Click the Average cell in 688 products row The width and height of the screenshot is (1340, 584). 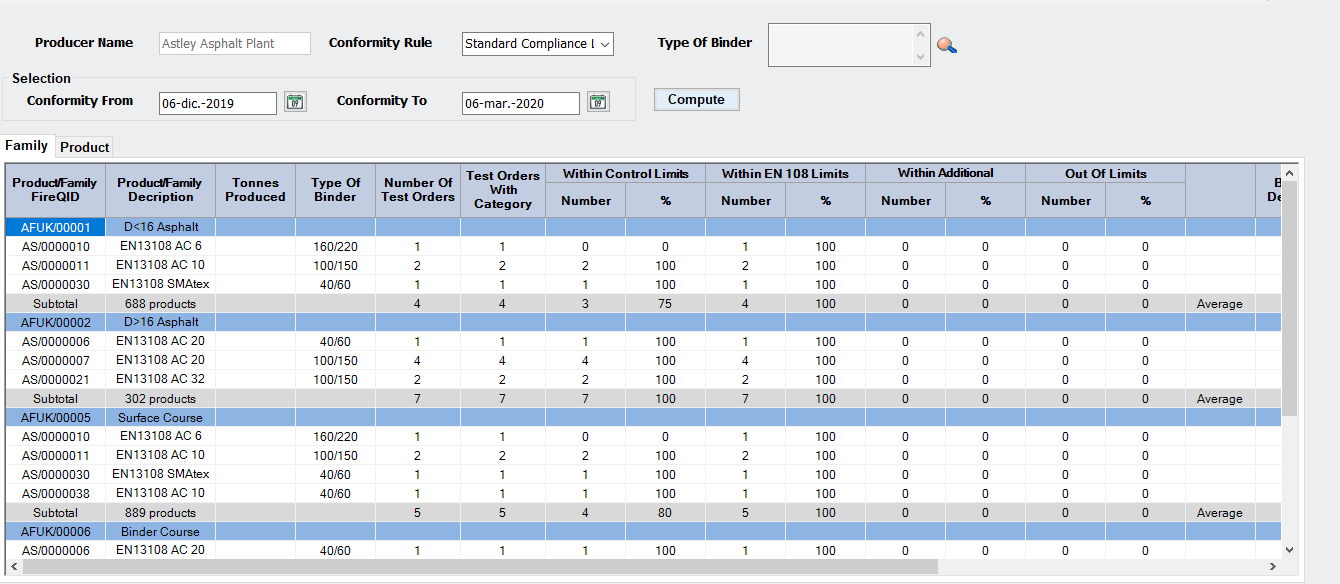pyautogui.click(x=1220, y=304)
